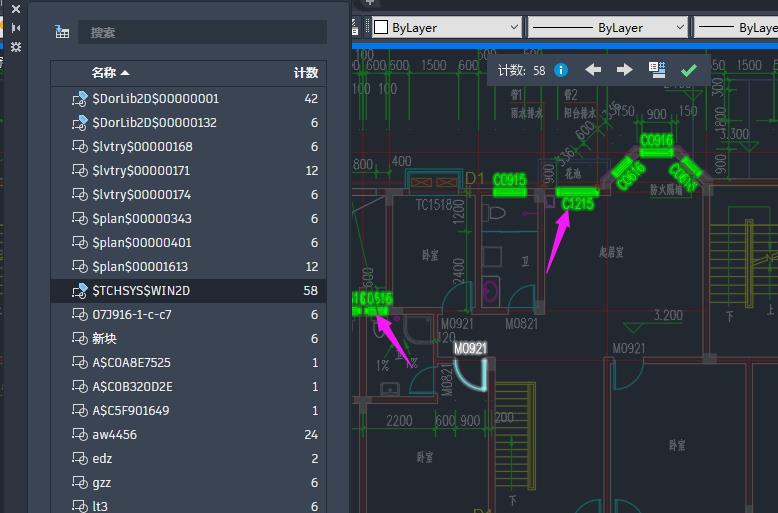This screenshot has width=778, height=513.
Task: Click the count details info icon
Action: [561, 70]
